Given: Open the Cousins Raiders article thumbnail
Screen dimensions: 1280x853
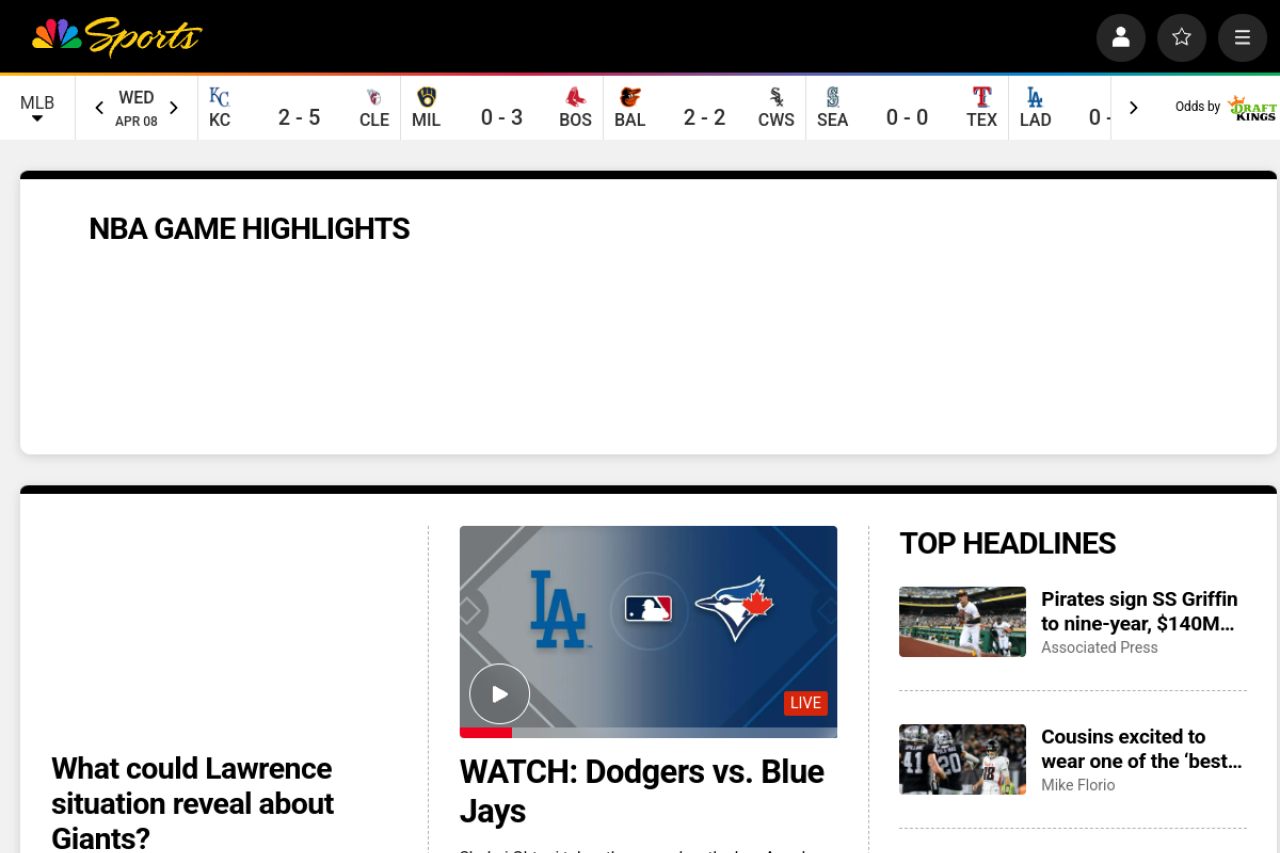Looking at the screenshot, I should [962, 759].
